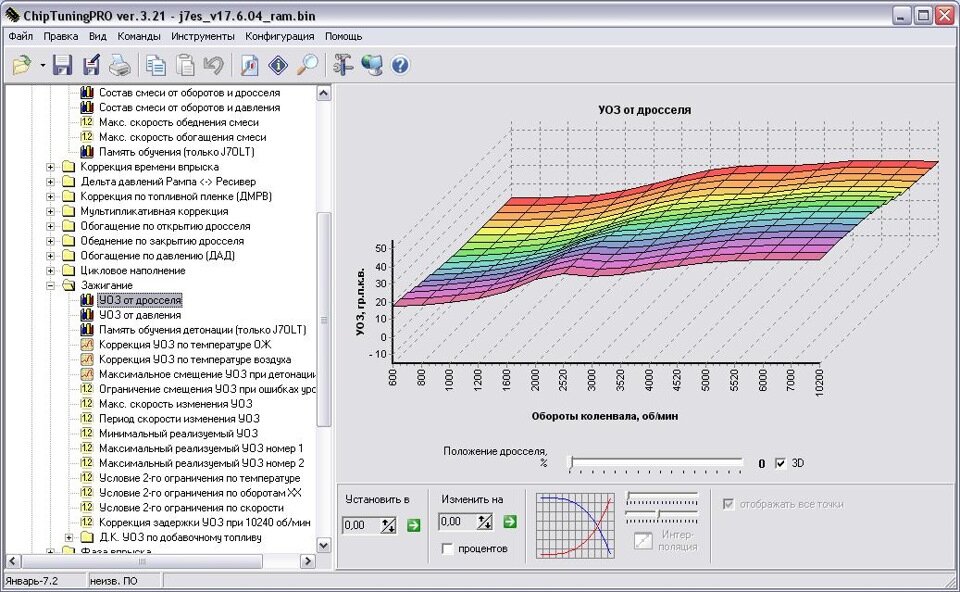
Task: Save the current file via toolbar icon
Action: (x=64, y=65)
